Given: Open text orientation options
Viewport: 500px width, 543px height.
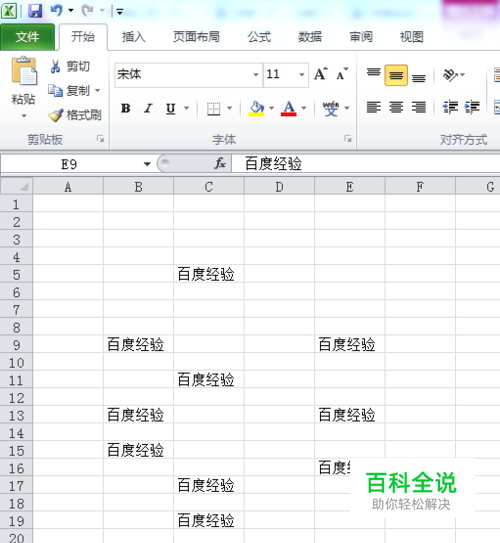Looking at the screenshot, I should point(453,75).
